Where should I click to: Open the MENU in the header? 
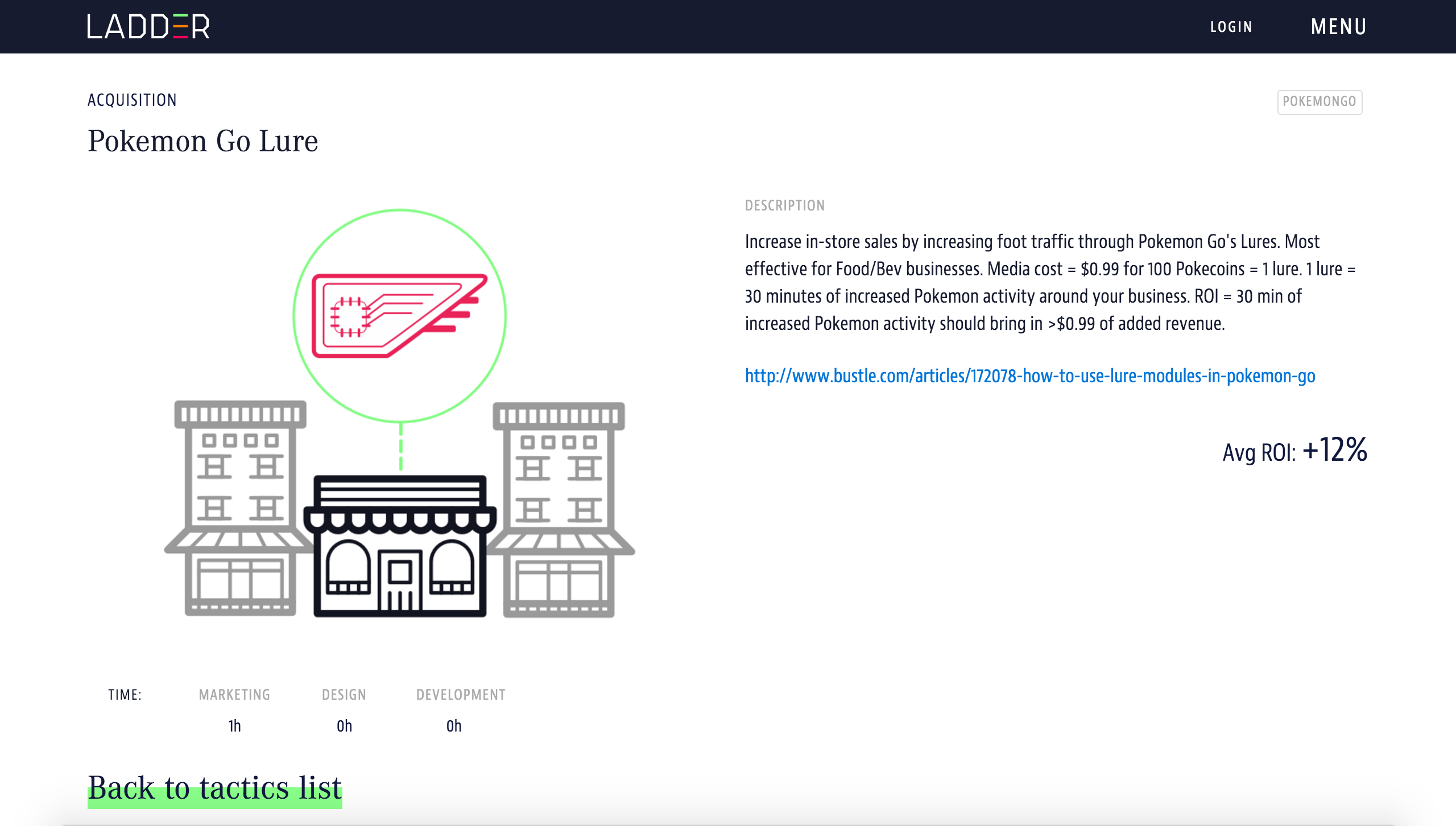pyautogui.click(x=1338, y=27)
